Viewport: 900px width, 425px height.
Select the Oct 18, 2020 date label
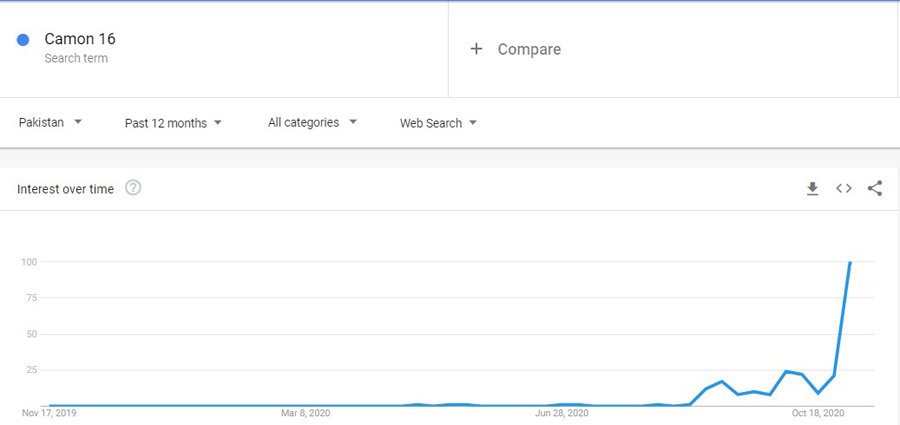point(819,412)
